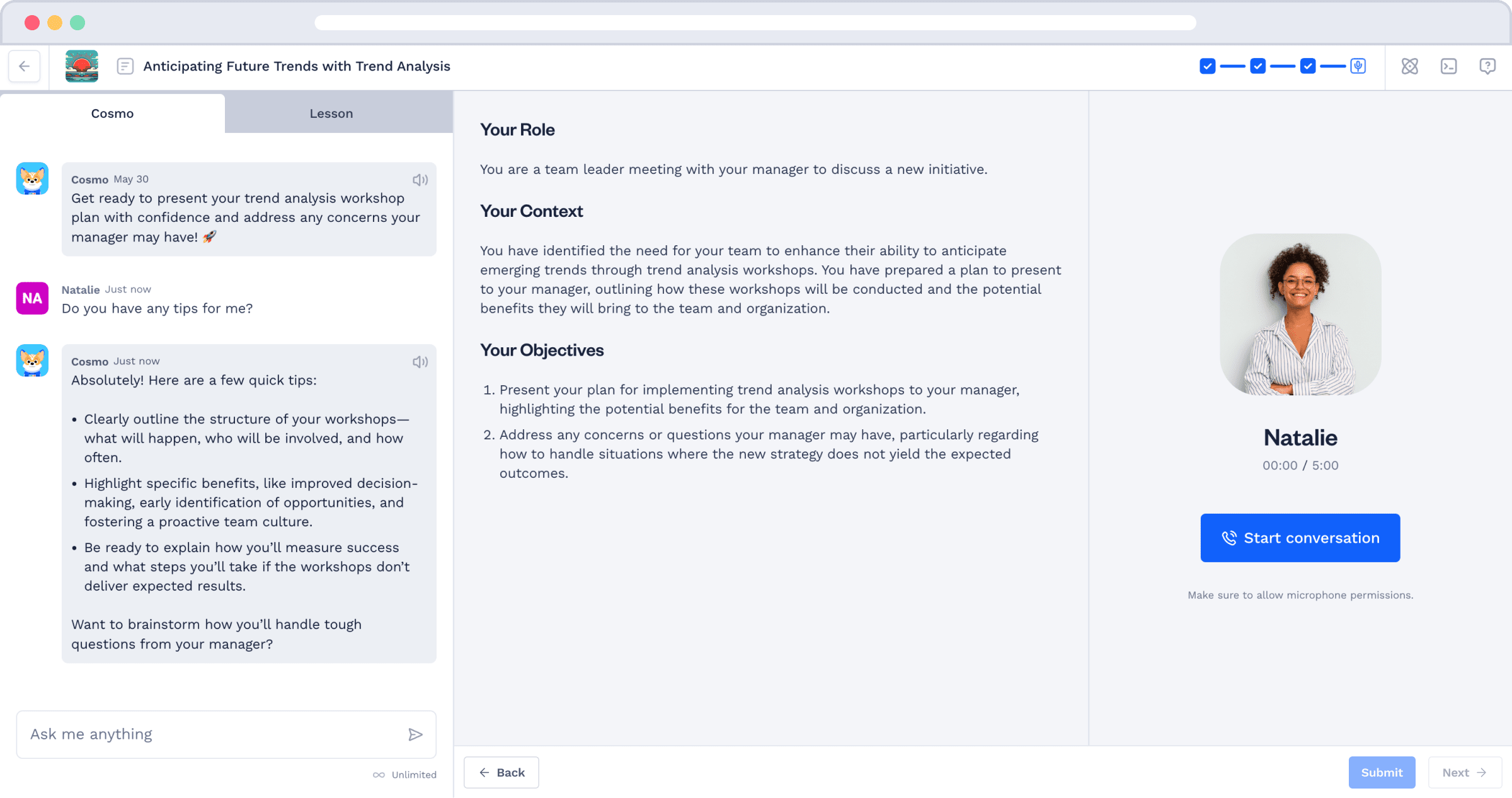Open the help question icon
Screen dimensions: 1512x798
point(1487,66)
